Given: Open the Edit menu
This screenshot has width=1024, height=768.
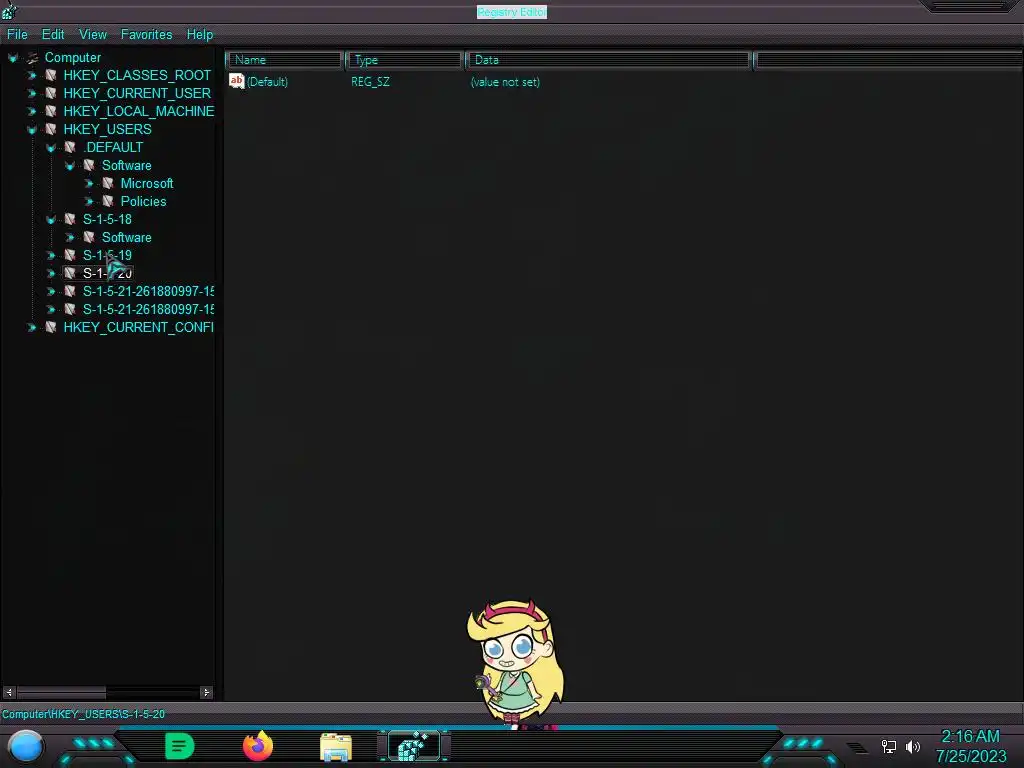Looking at the screenshot, I should click(x=53, y=35).
